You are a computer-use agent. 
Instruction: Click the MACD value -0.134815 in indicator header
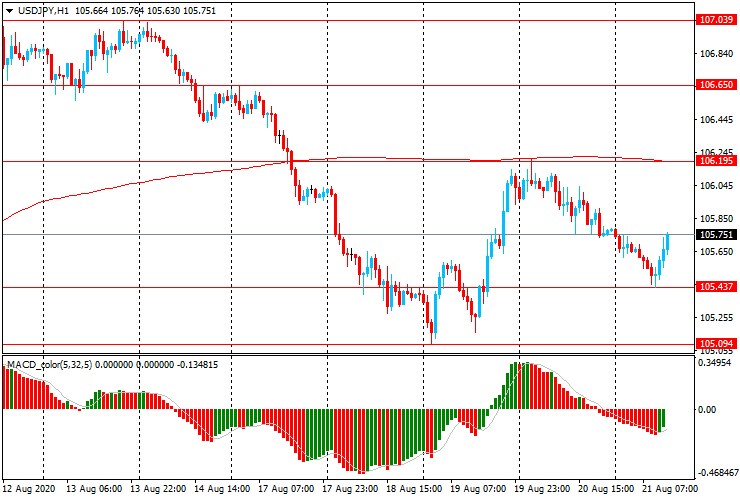click(x=197, y=364)
